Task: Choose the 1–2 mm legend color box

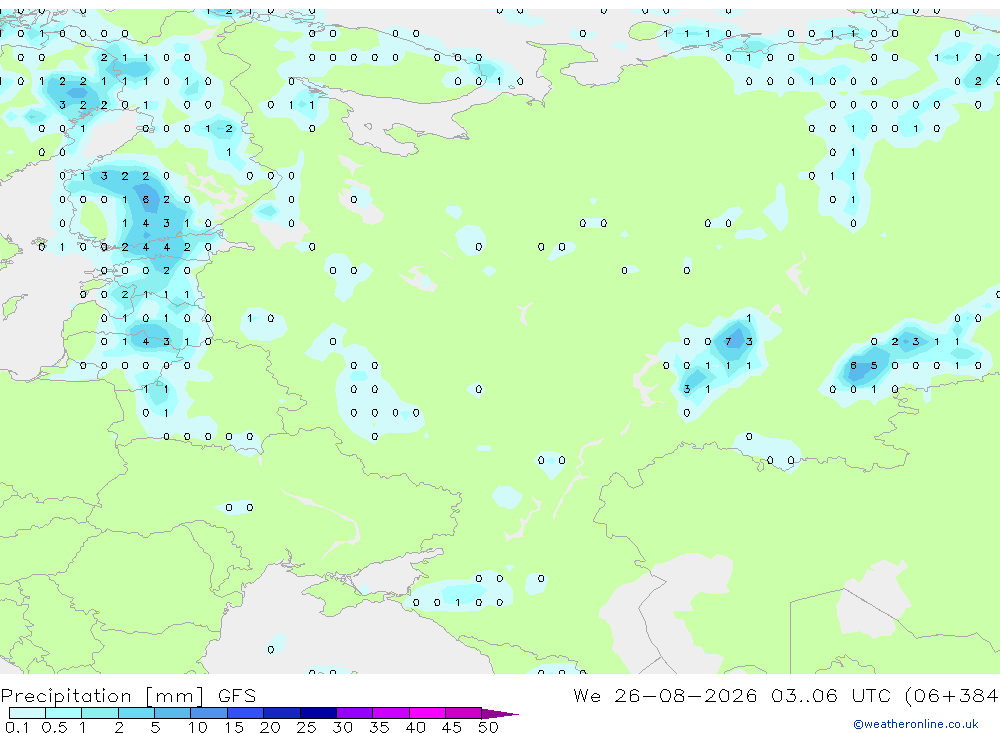Action: pos(100,713)
